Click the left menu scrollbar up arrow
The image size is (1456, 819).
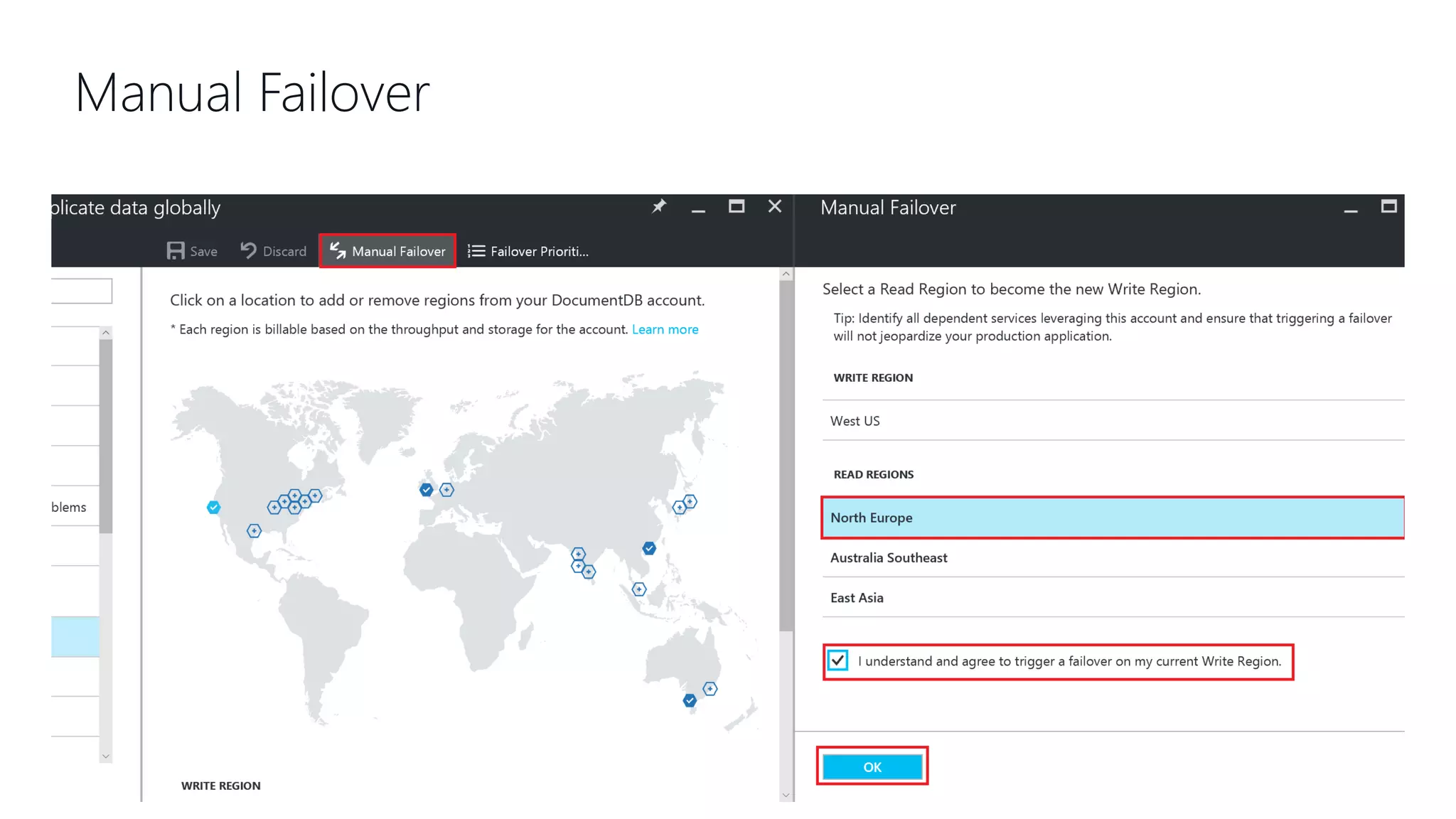106,333
